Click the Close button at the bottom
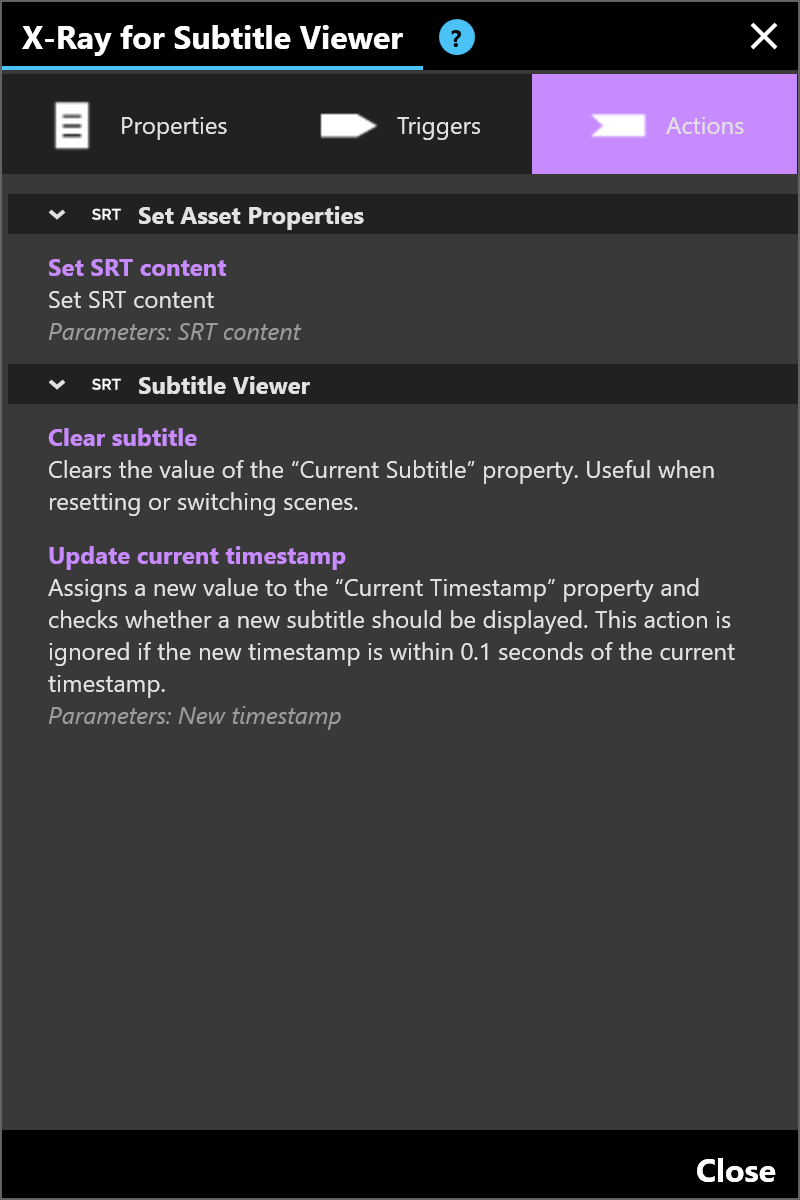This screenshot has width=800, height=1200. tap(736, 1171)
